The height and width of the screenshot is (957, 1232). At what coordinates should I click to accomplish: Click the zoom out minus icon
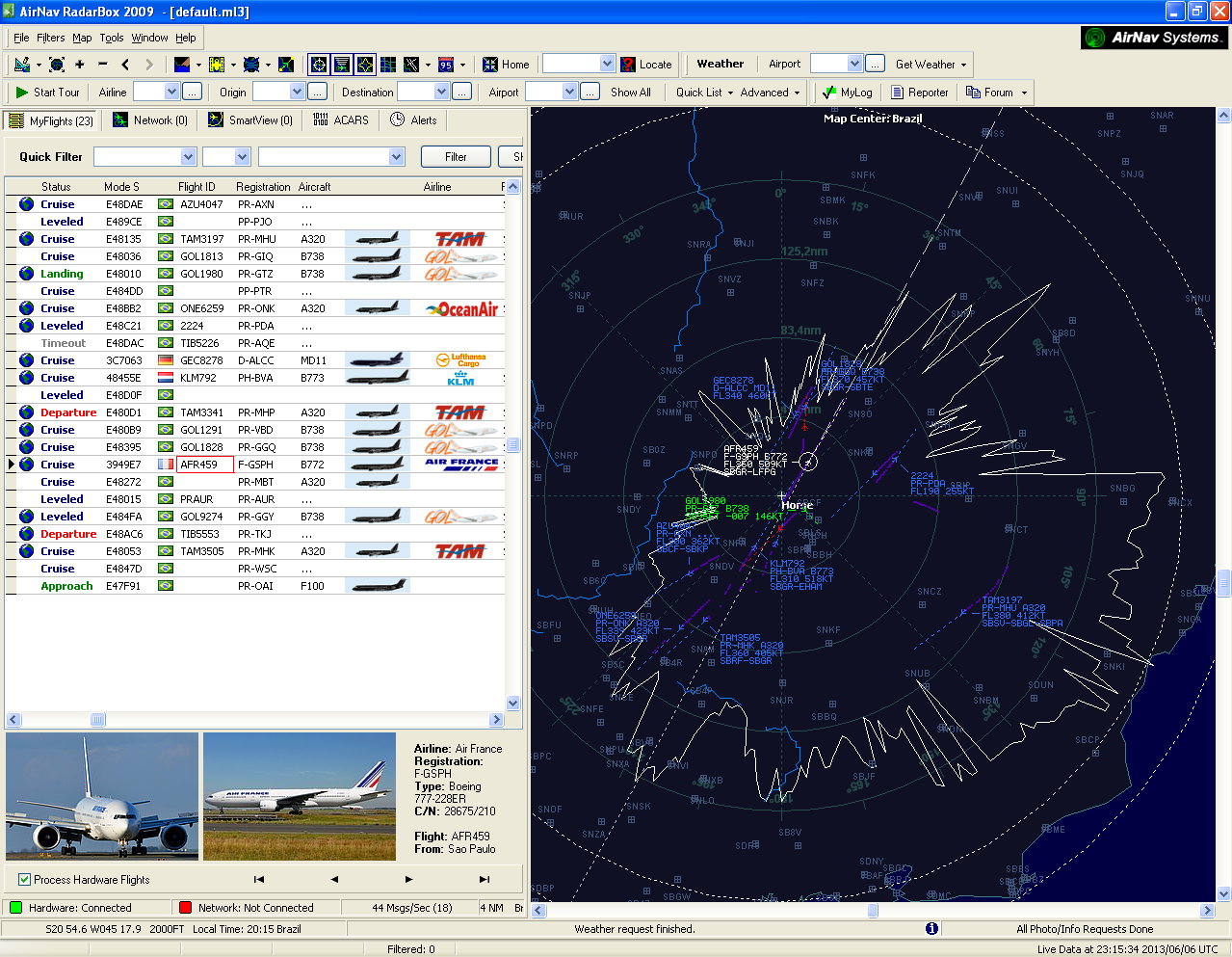click(103, 65)
